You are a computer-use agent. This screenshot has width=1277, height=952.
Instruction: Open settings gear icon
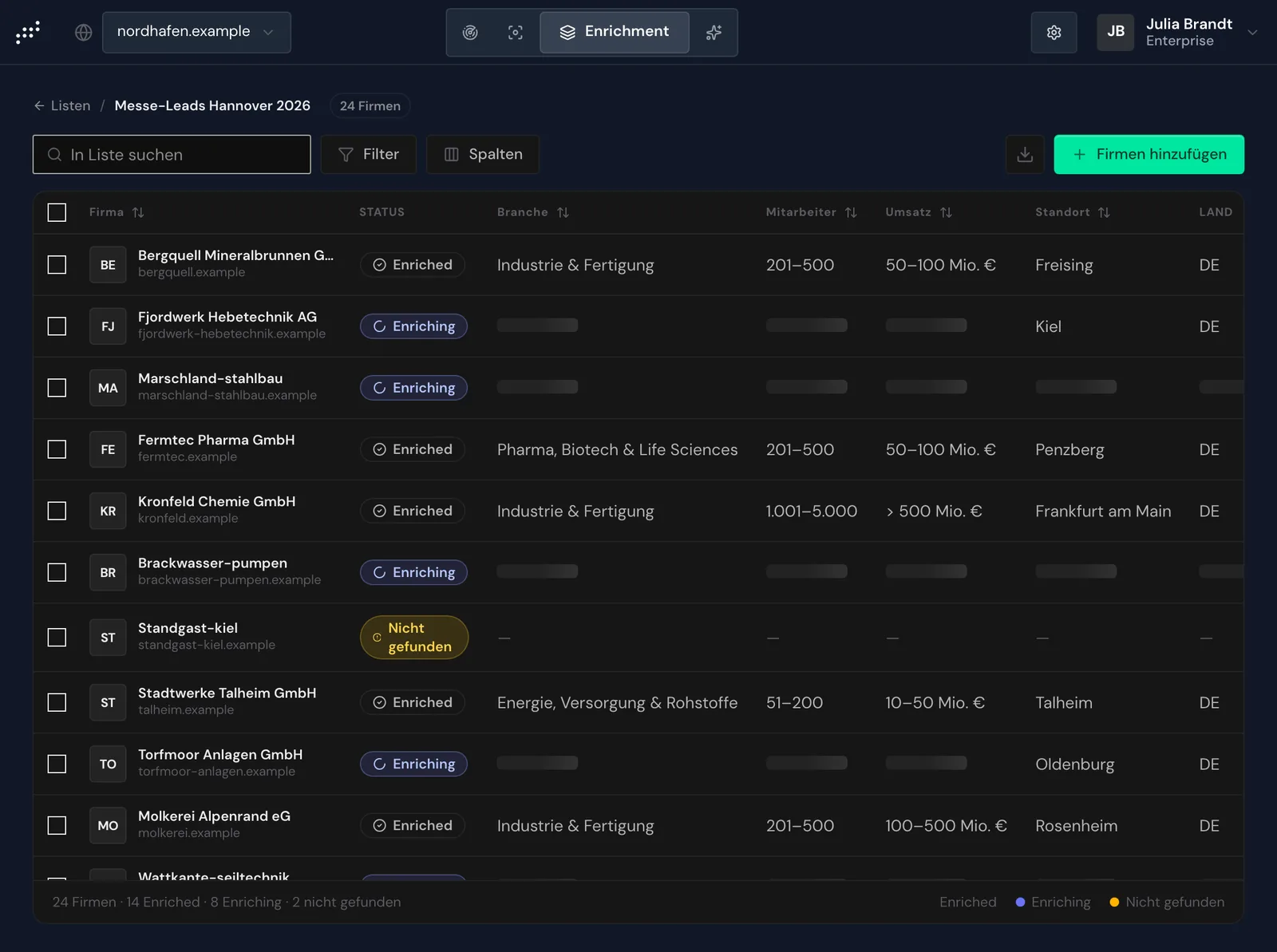[1054, 33]
